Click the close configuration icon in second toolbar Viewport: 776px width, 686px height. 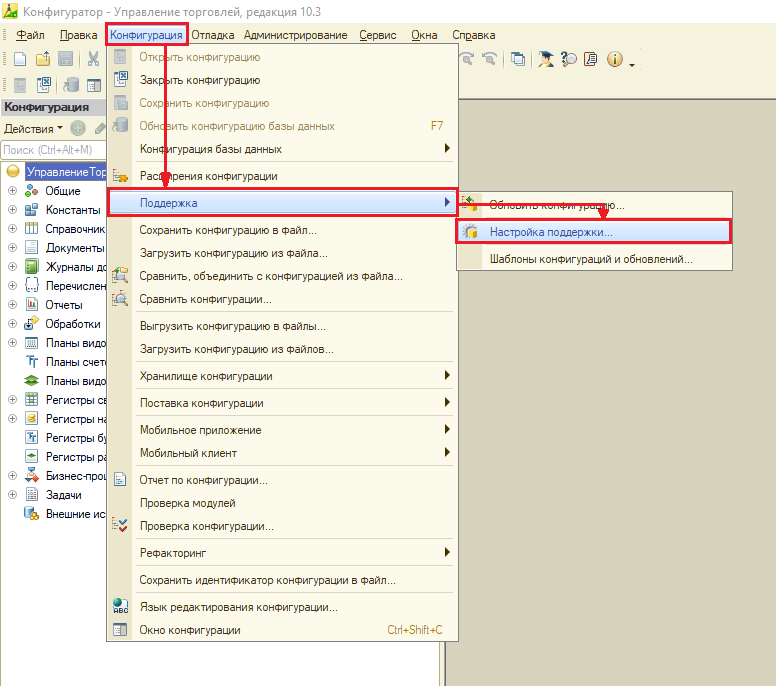[44, 85]
